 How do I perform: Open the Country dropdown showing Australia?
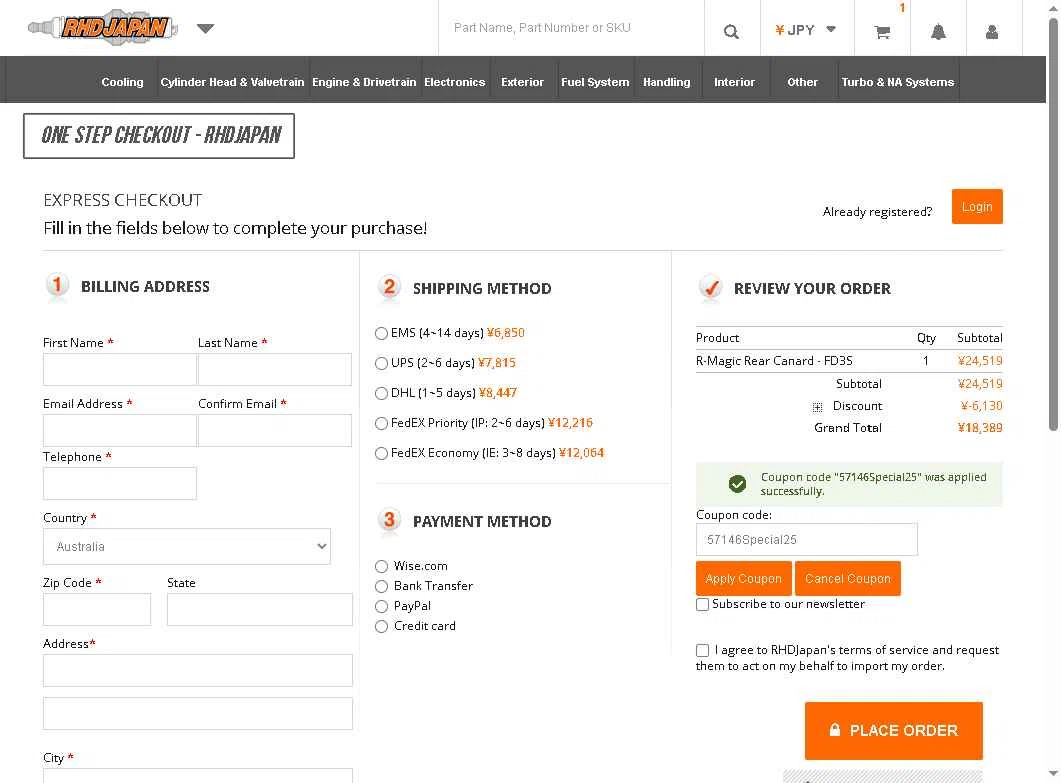click(x=187, y=546)
